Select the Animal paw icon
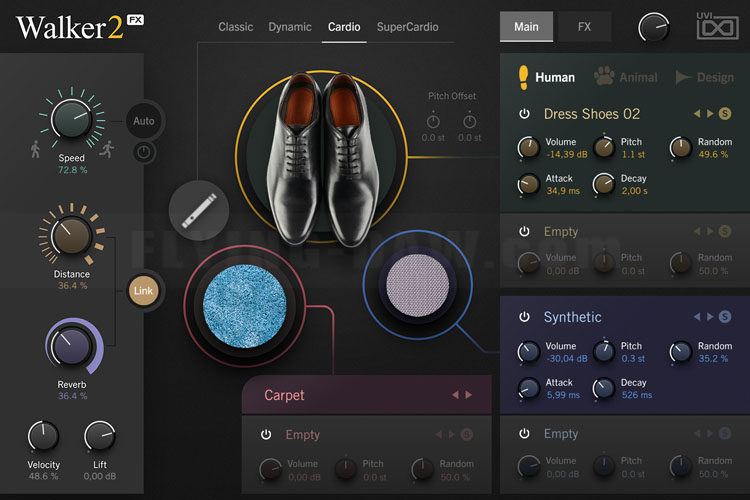750x500 pixels. (604, 77)
